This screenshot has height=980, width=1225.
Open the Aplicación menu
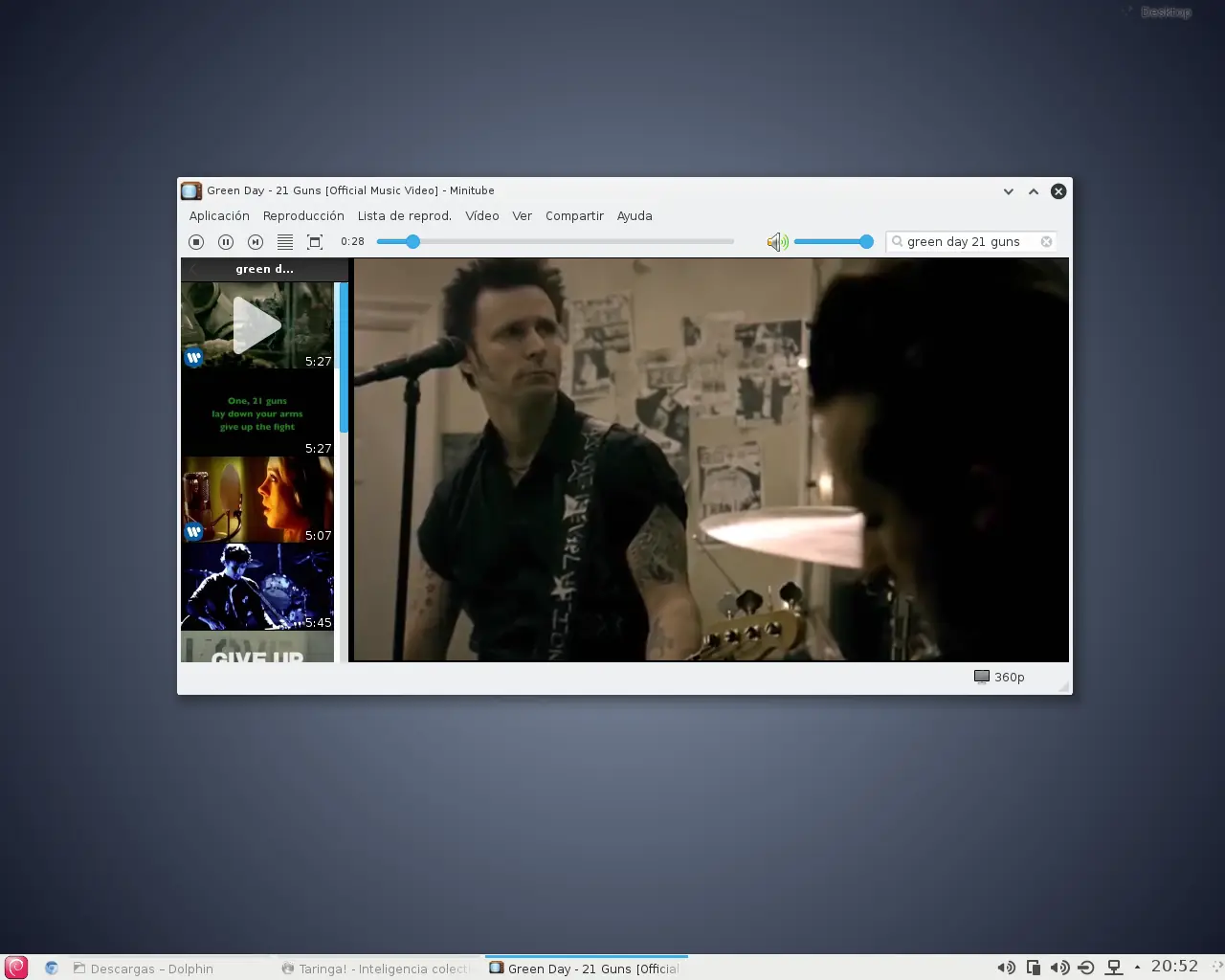tap(219, 216)
